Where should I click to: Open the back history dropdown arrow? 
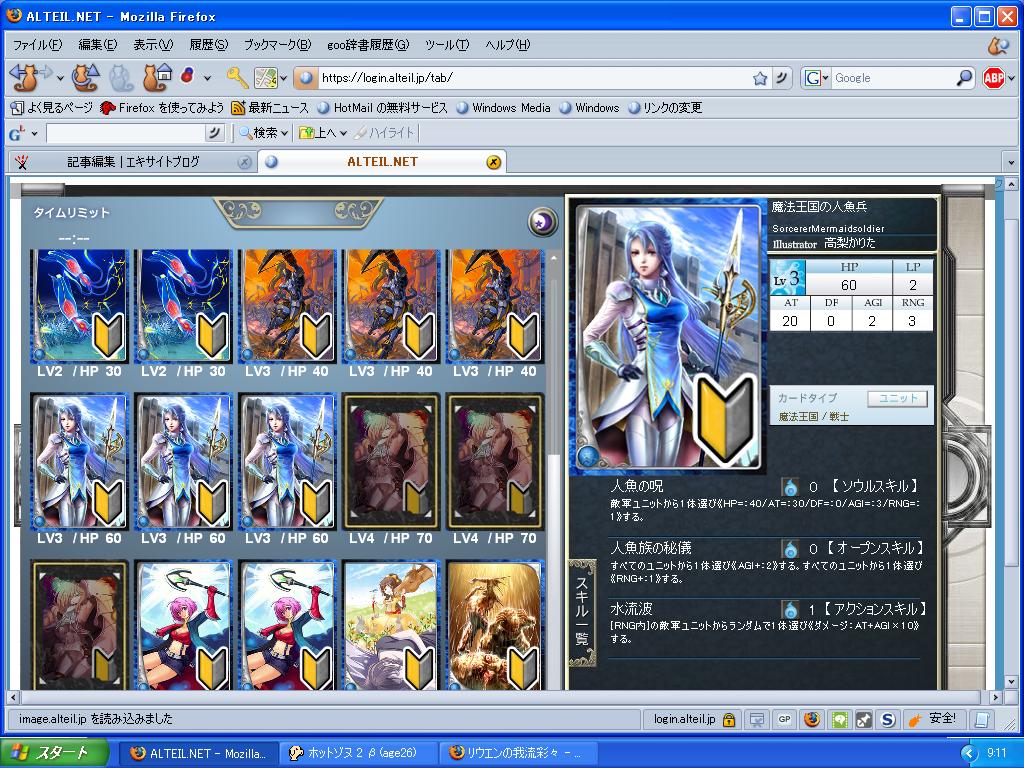60,78
